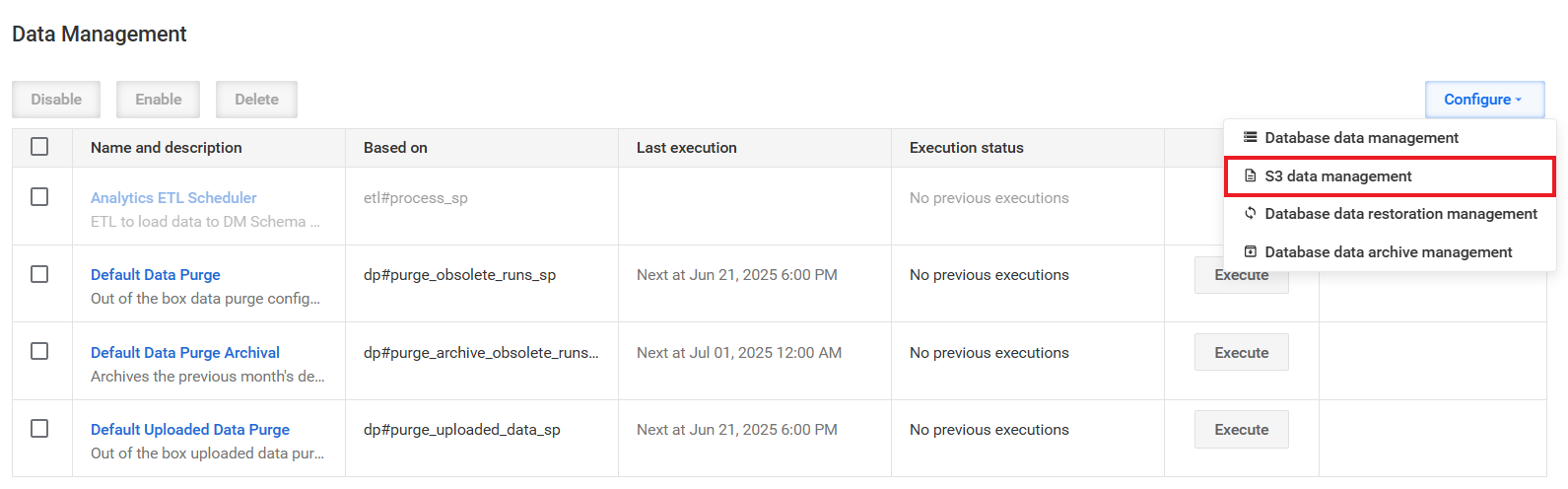Click the Database data restoration refresh icon
Viewport: 1568px width, 489px height.
click(1250, 213)
